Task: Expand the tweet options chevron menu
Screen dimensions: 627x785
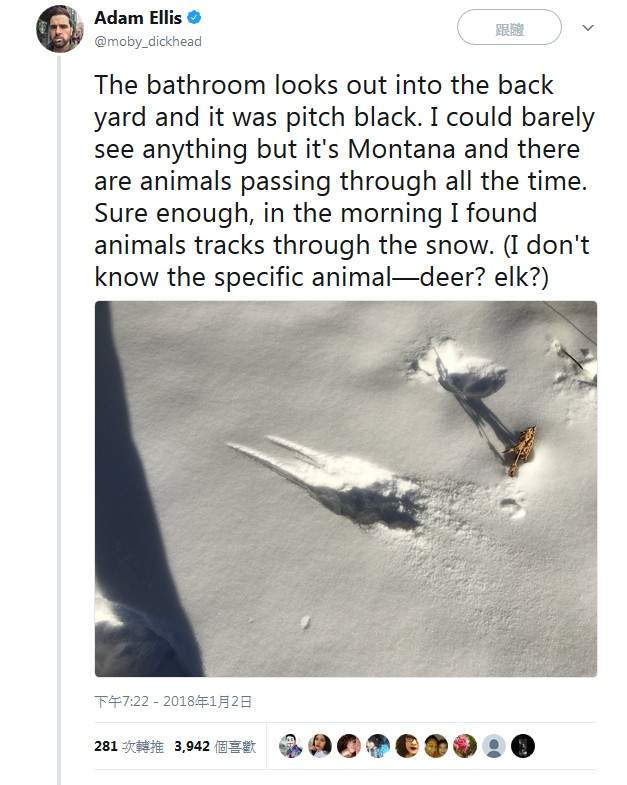Action: tap(587, 28)
